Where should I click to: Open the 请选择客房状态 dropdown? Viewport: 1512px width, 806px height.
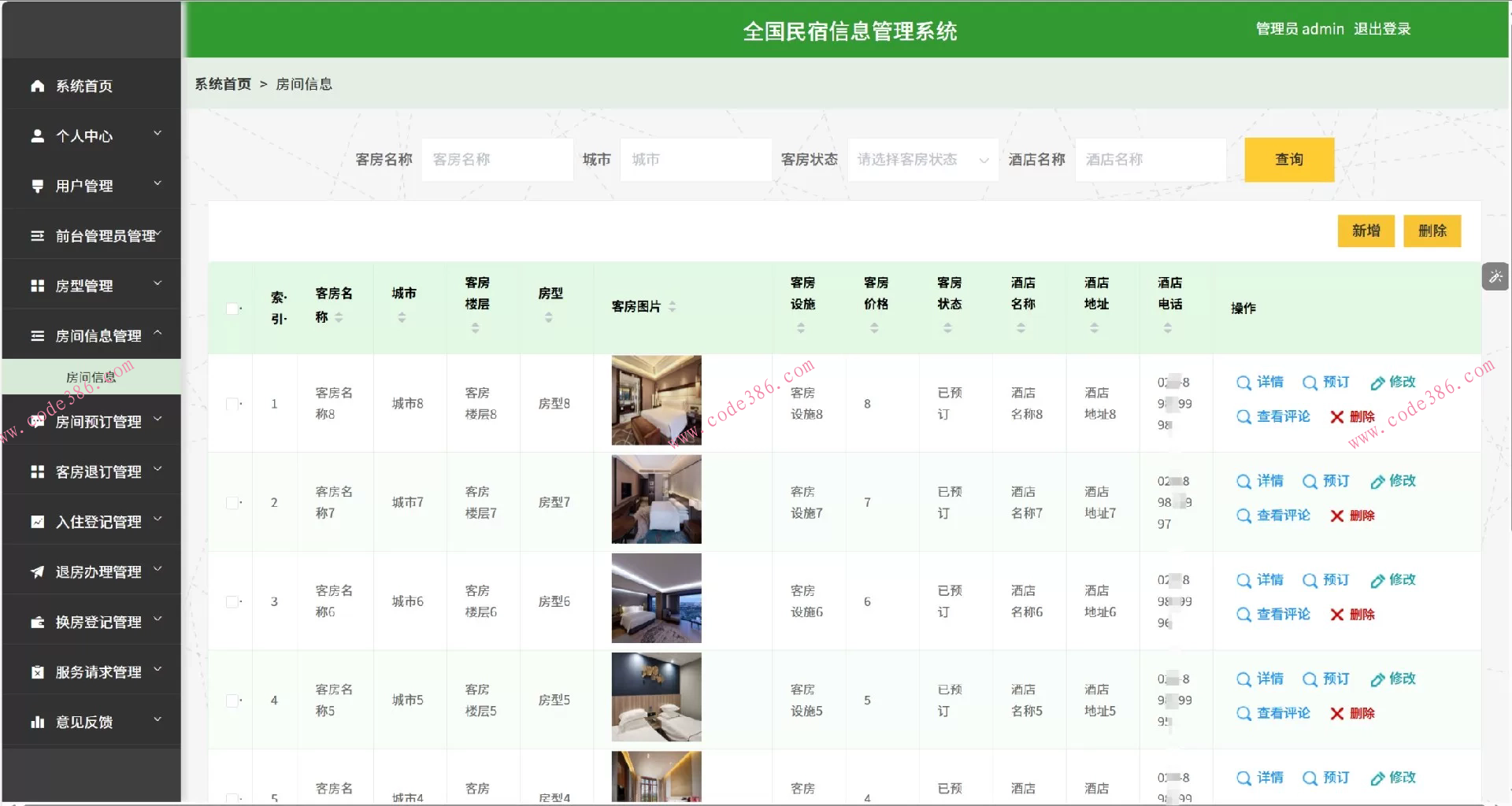[x=921, y=159]
